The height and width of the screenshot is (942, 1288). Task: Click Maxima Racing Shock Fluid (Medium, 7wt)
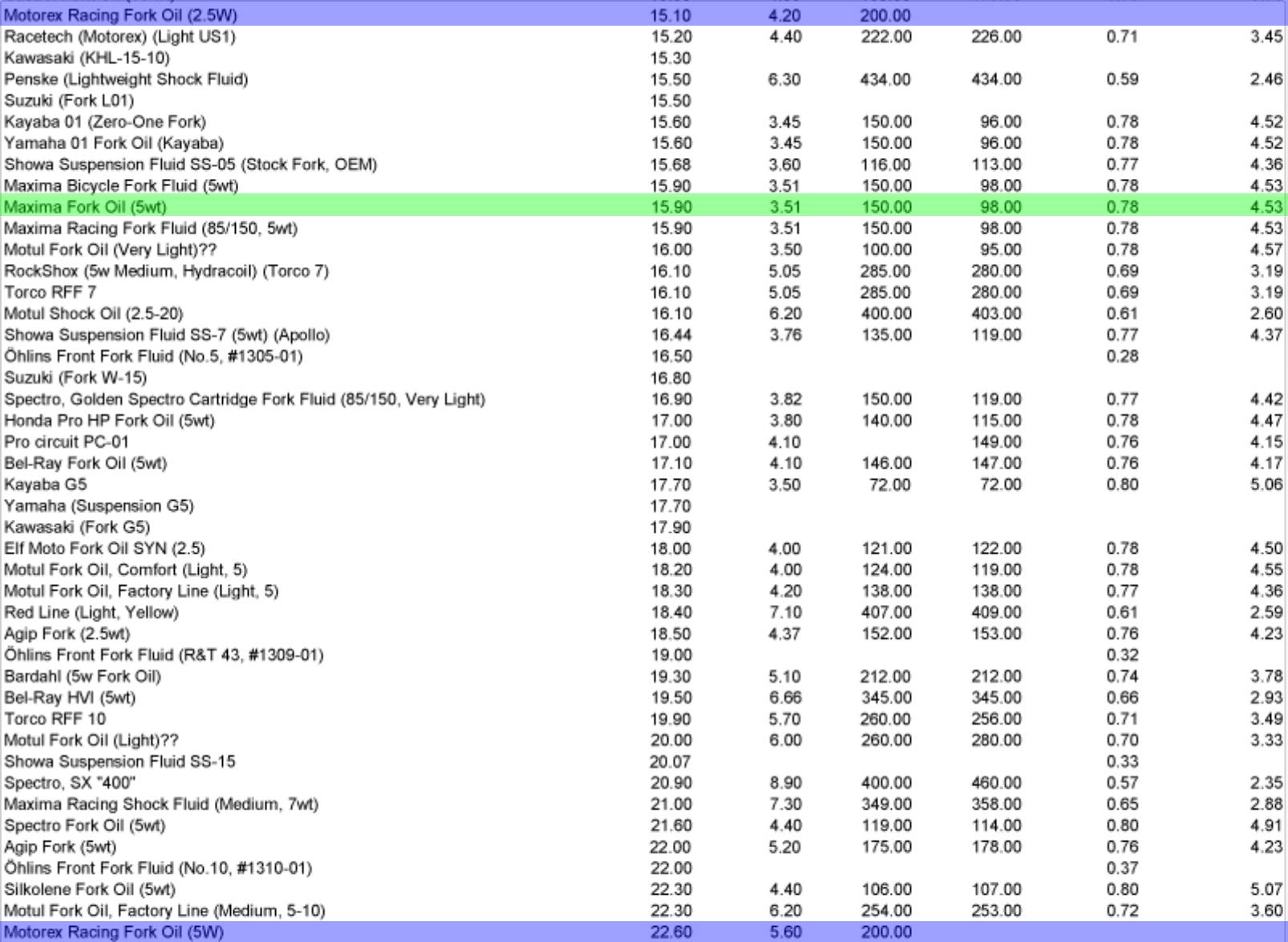(x=161, y=804)
